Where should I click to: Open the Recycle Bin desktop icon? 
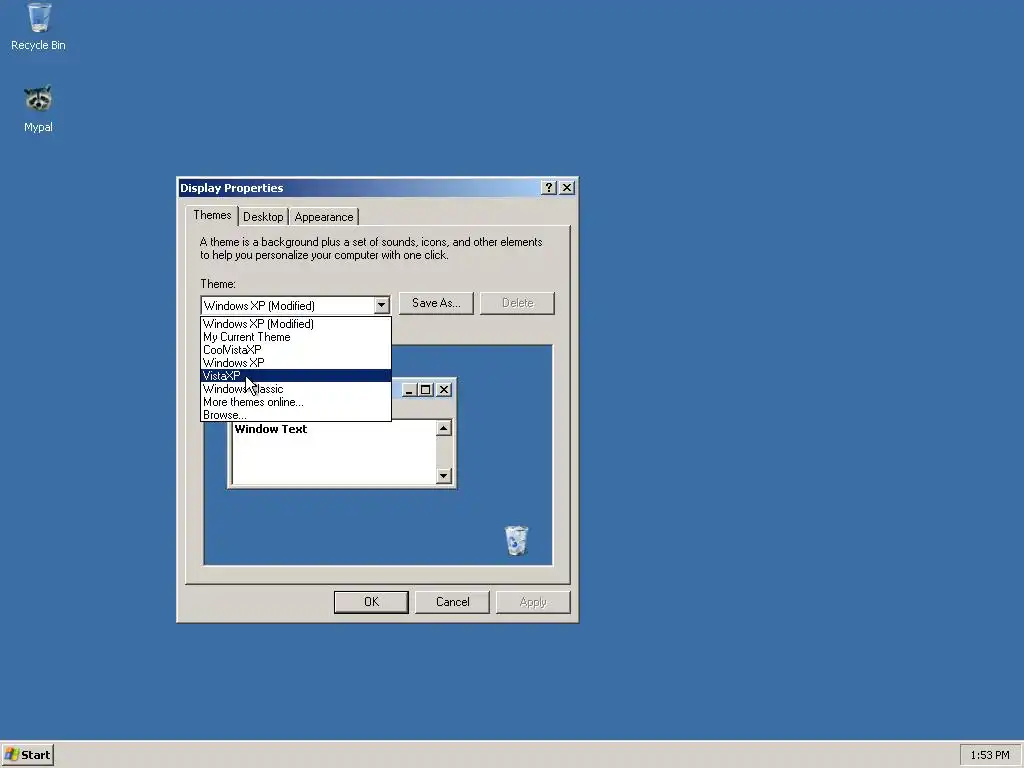click(39, 27)
